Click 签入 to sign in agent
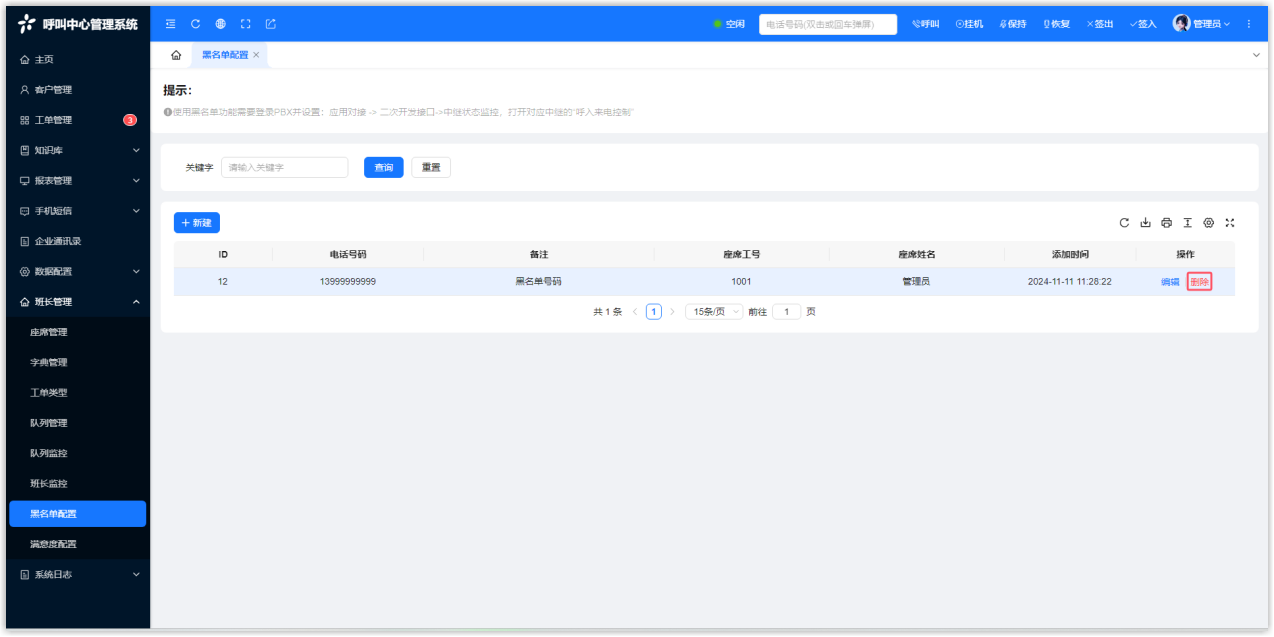Viewport: 1274px width, 637px height. (1142, 24)
